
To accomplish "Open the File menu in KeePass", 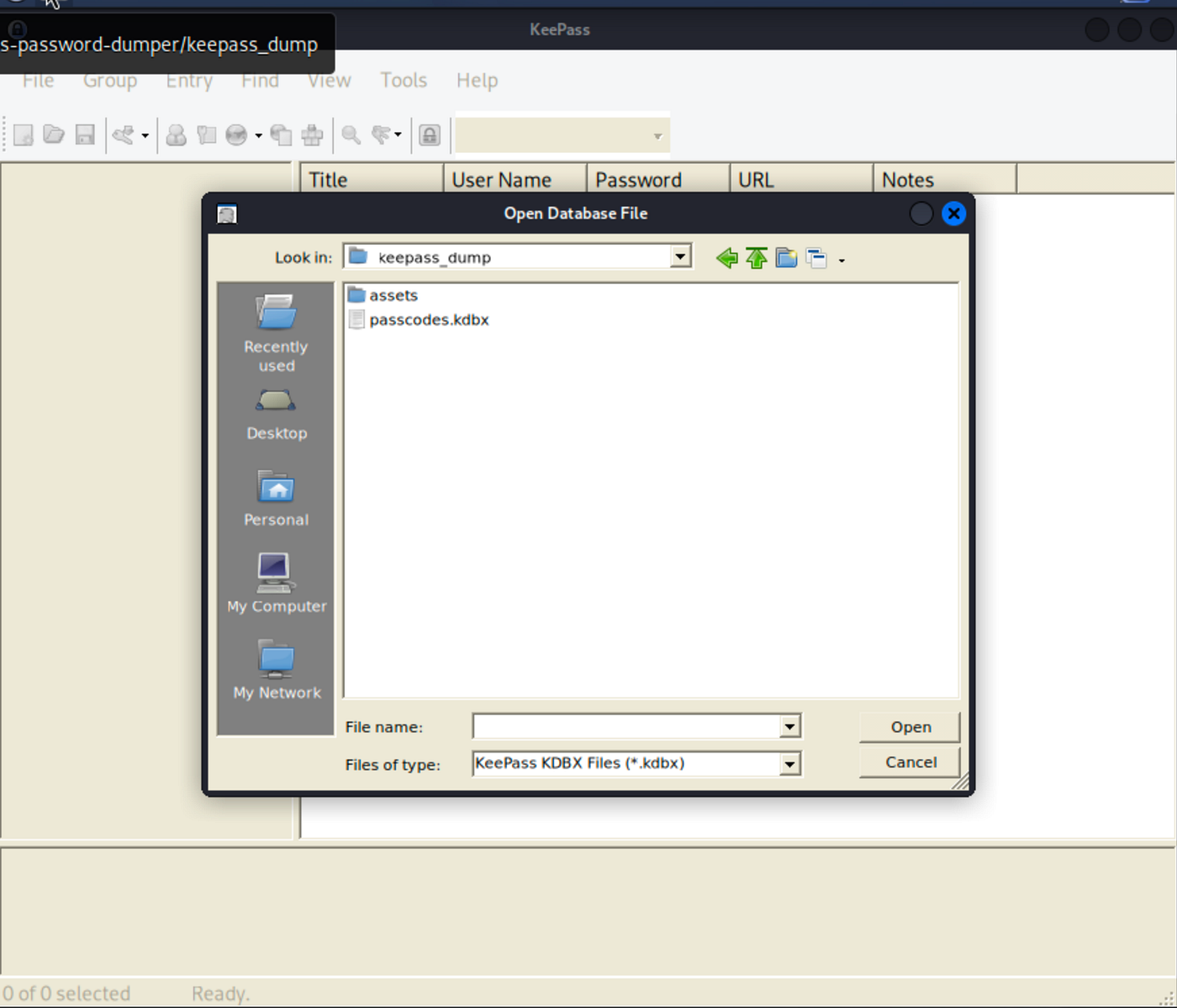I will tap(38, 80).
